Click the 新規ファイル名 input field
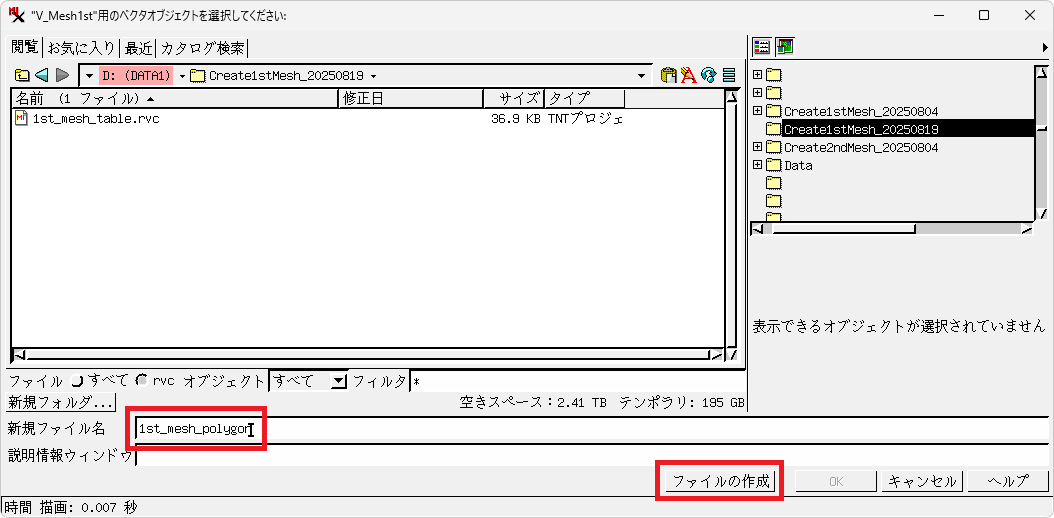Viewport: 1054px width, 518px height. point(590,429)
